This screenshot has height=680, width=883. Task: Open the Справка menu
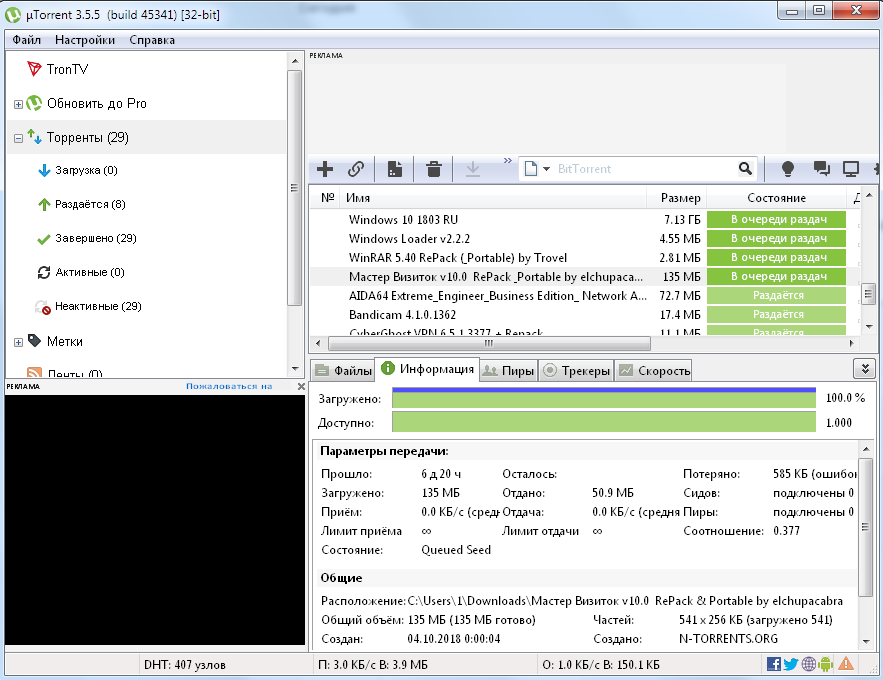click(x=152, y=40)
